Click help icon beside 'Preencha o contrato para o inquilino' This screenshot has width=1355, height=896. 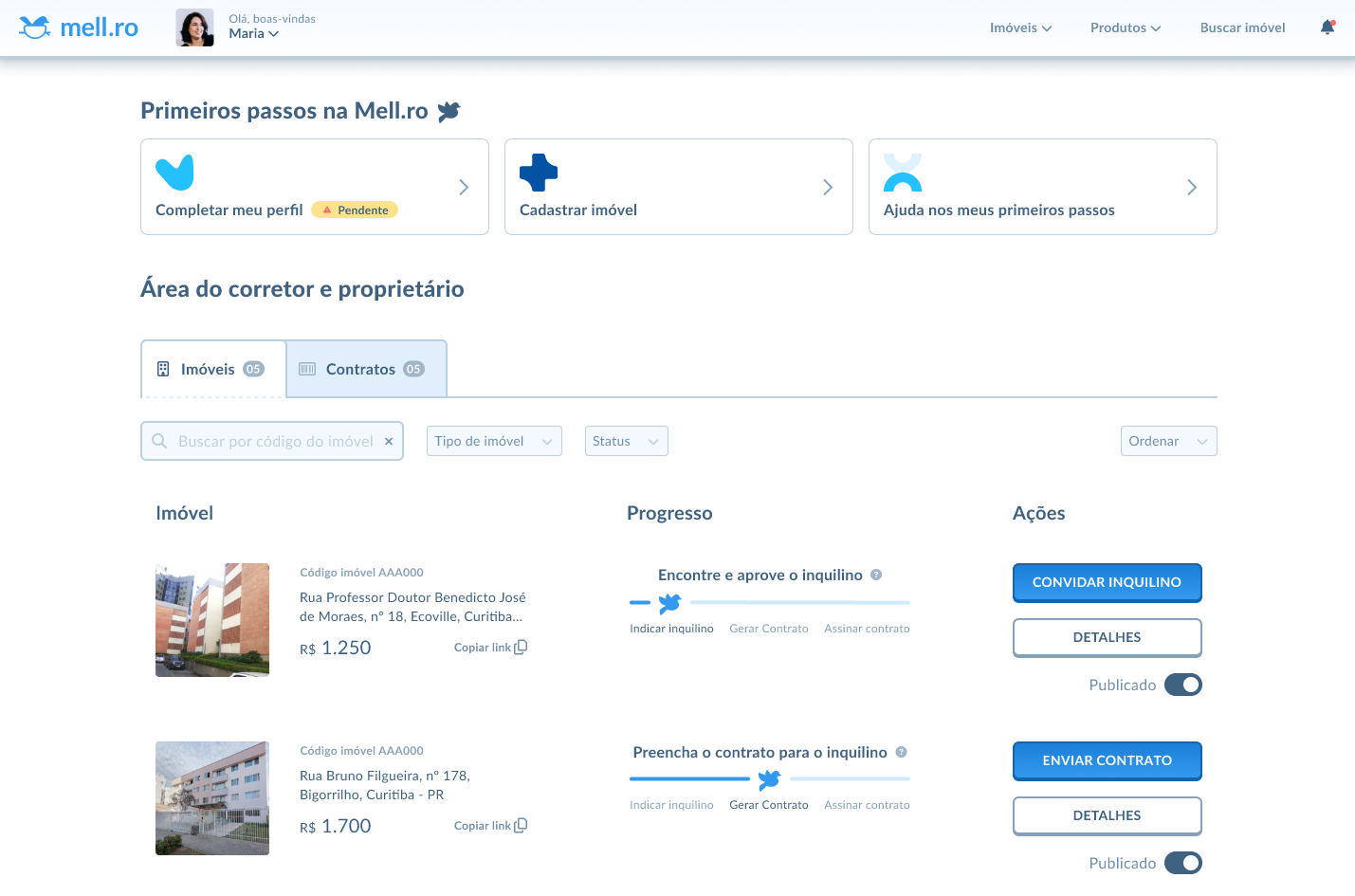pos(901,752)
